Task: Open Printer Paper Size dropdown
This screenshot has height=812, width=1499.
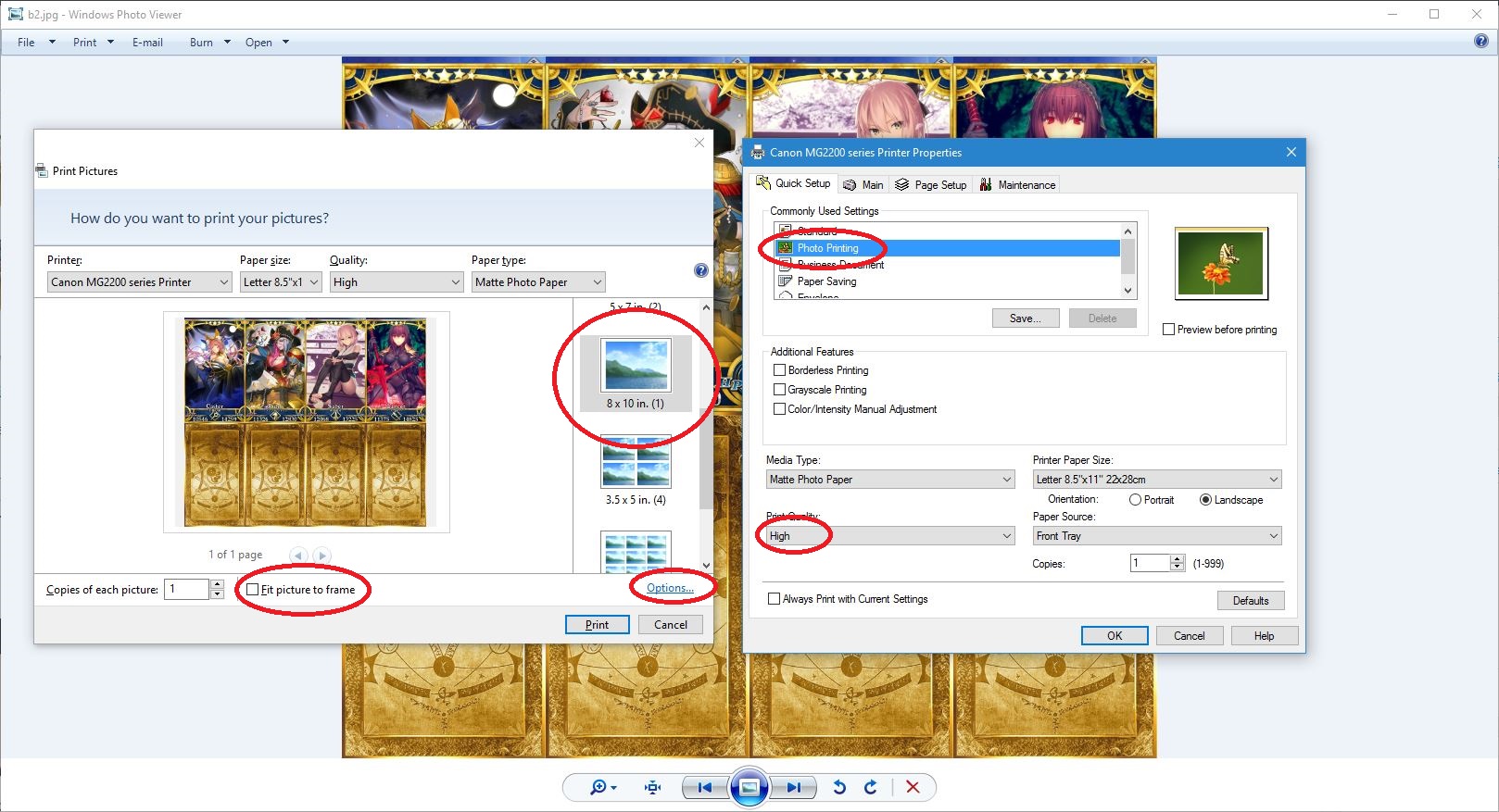Action: pos(1157,480)
